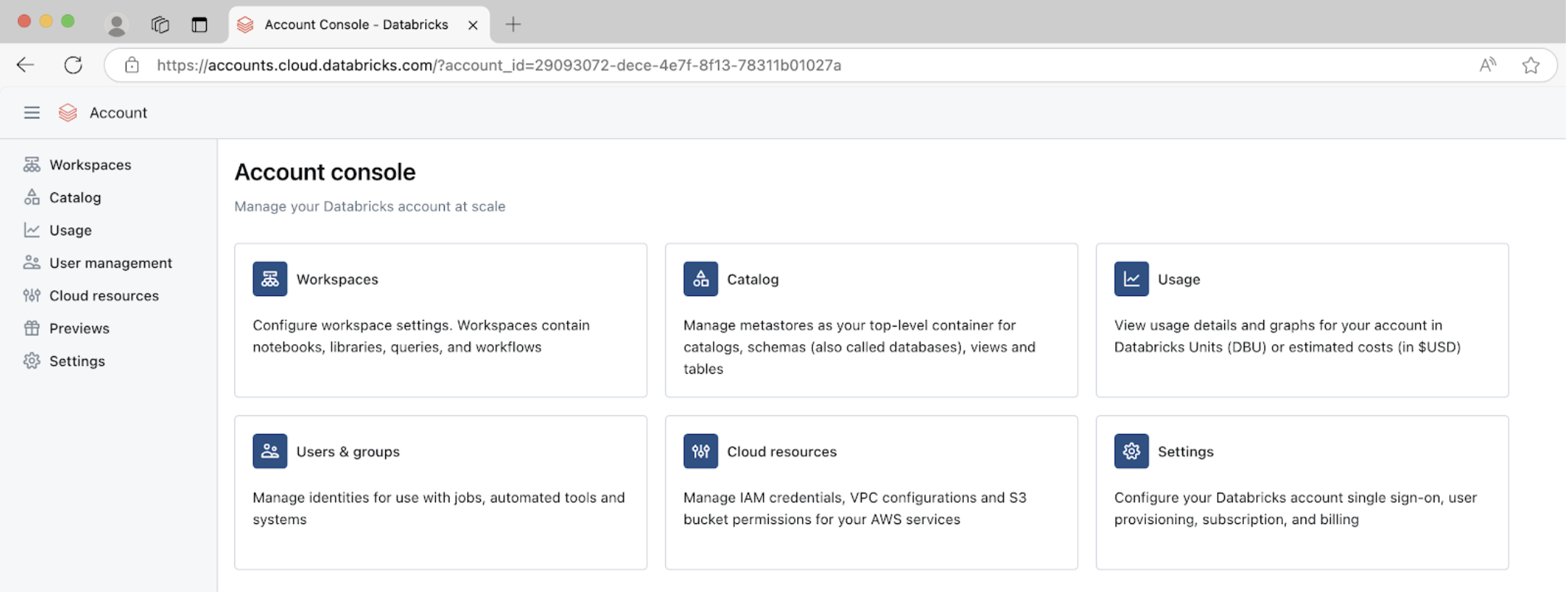Click the Usage chart icon in sidebar
Viewport: 1568px width, 598px height.
pos(31,230)
